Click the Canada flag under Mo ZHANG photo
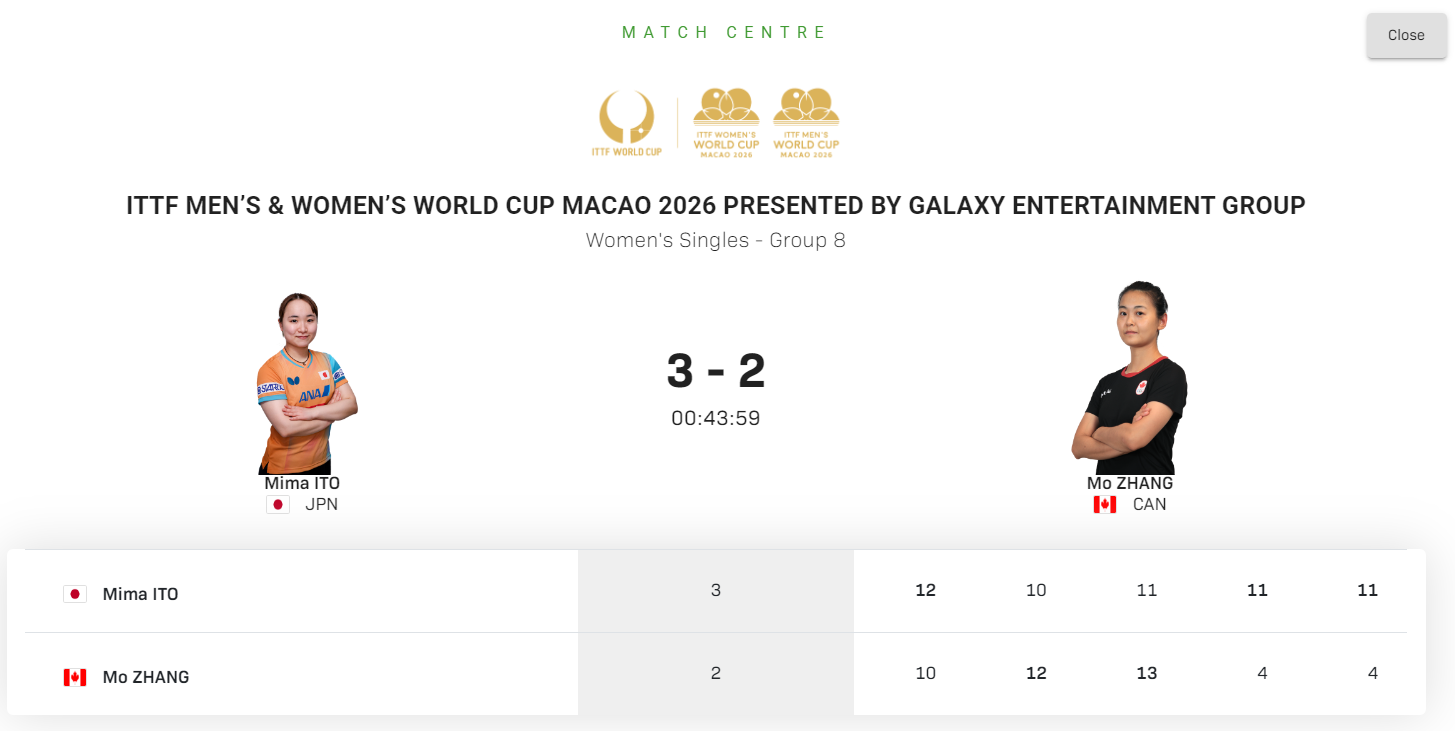Image resolution: width=1455 pixels, height=731 pixels. pos(1105,504)
